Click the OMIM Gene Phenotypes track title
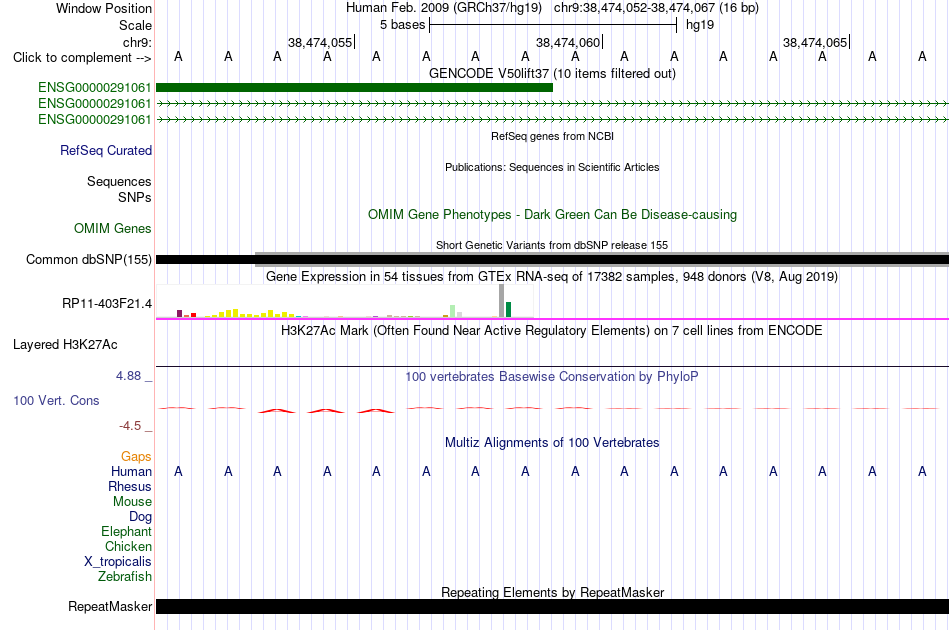This screenshot has width=950, height=630. (x=553, y=214)
